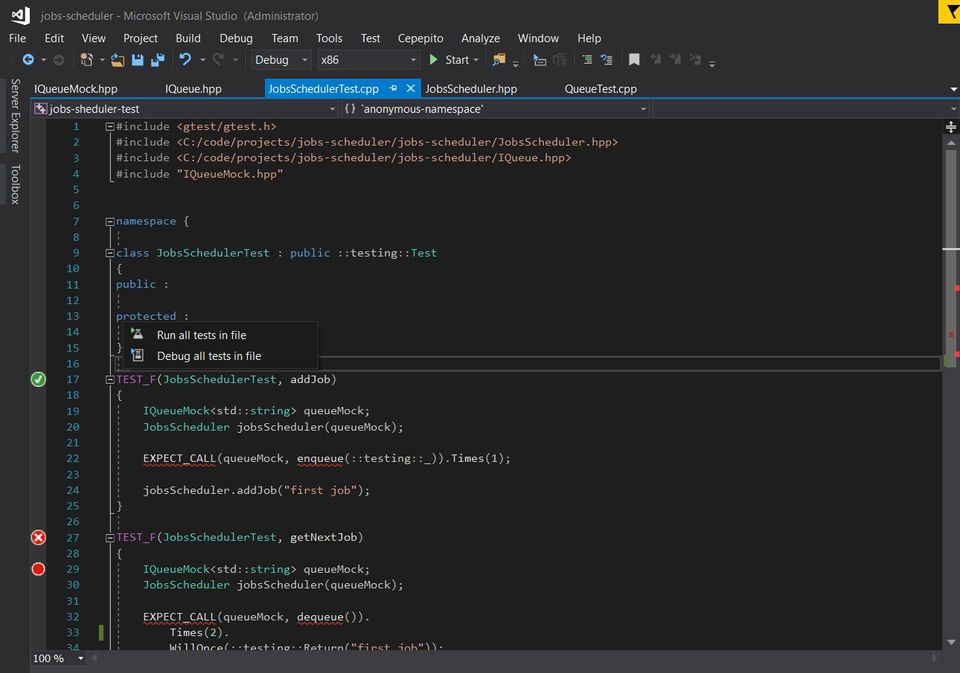Image resolution: width=960 pixels, height=673 pixels.
Task: Click red failed-test icon at line 27
Action: [x=38, y=538]
